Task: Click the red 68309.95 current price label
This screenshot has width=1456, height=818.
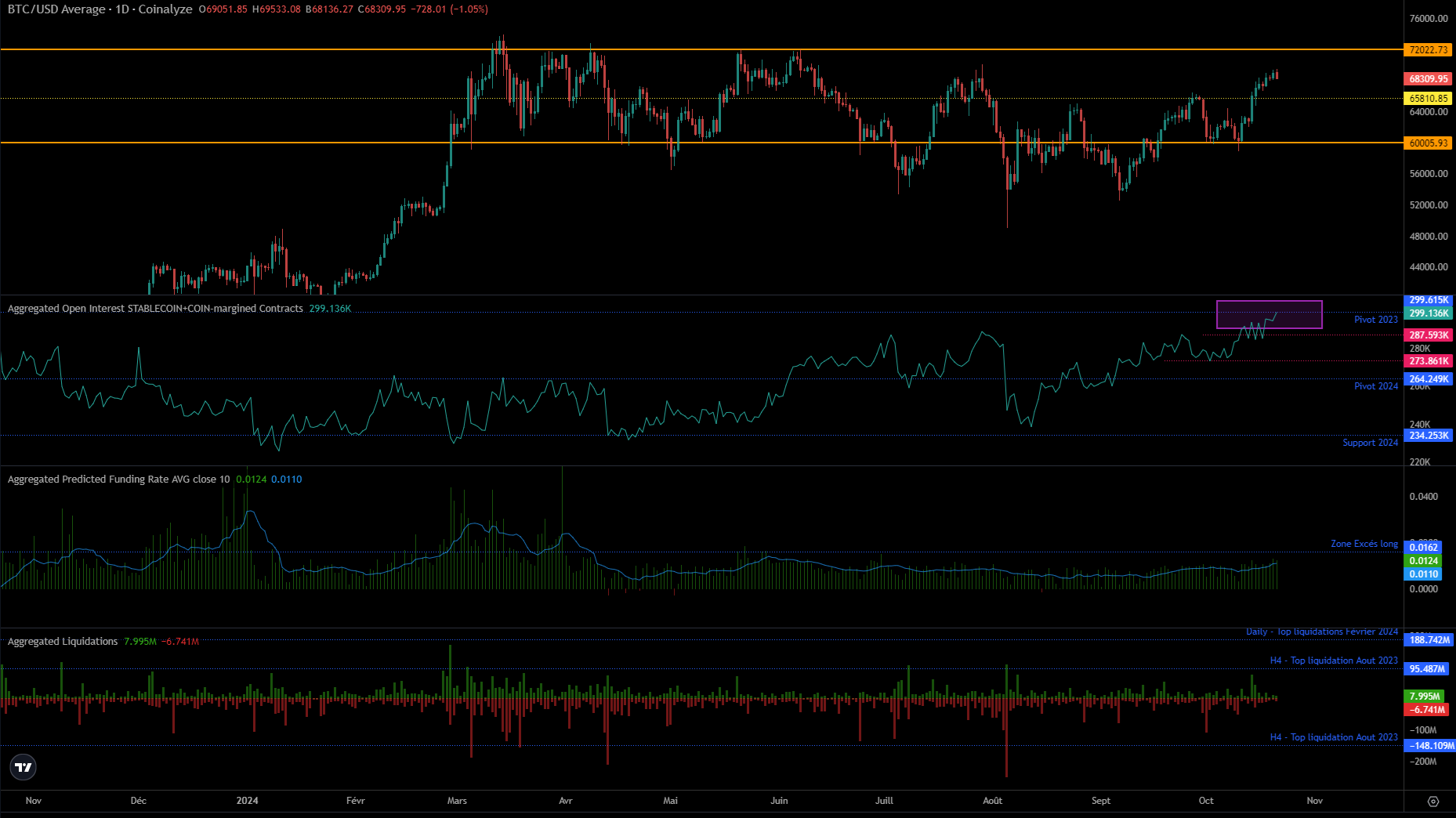Action: tap(1429, 79)
